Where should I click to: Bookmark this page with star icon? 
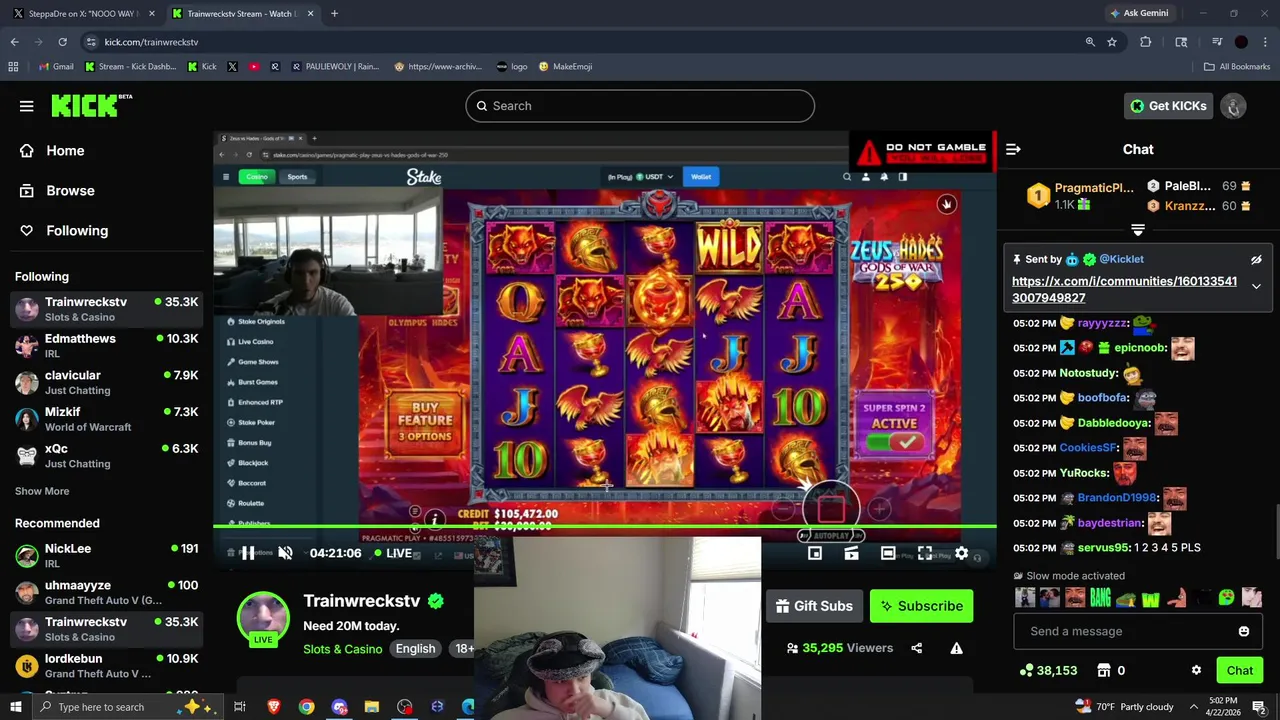[1112, 42]
